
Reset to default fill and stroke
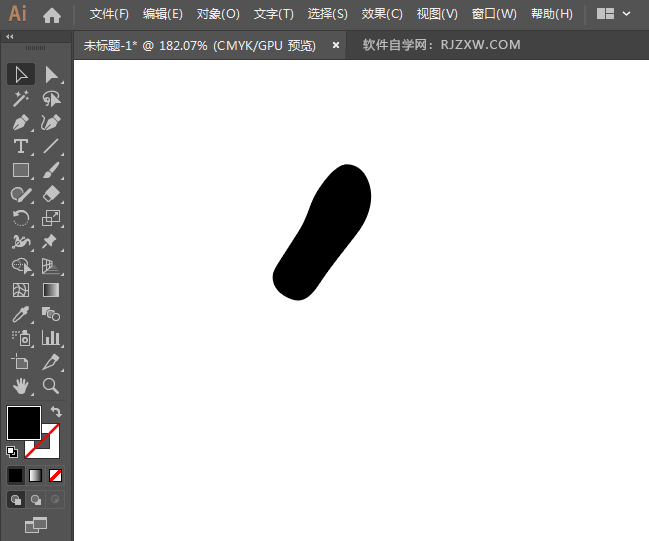point(12,451)
